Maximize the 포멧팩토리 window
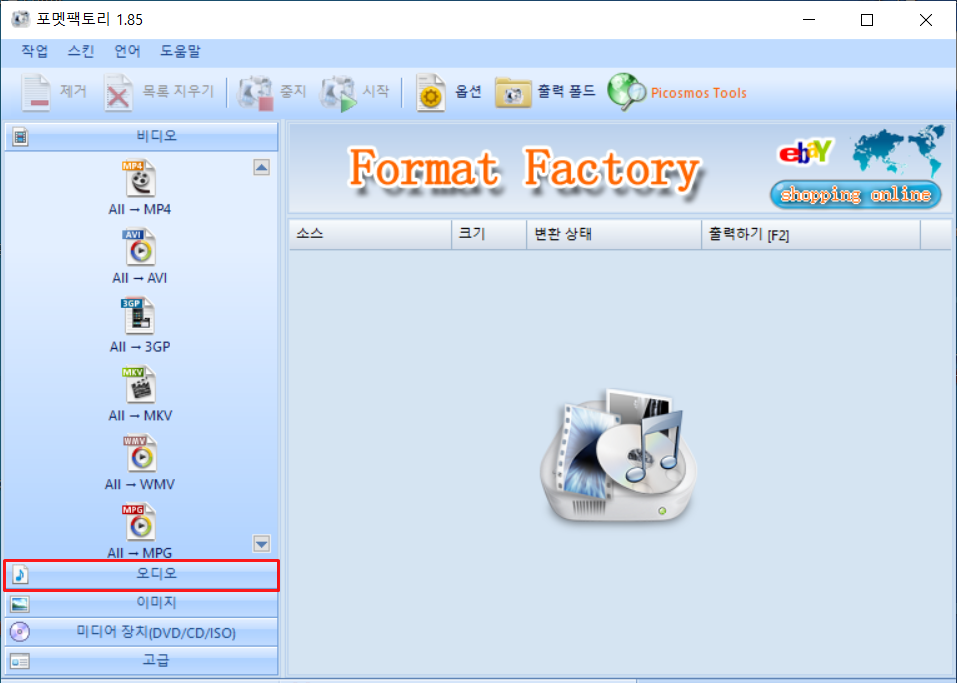The image size is (957, 683). click(x=867, y=20)
